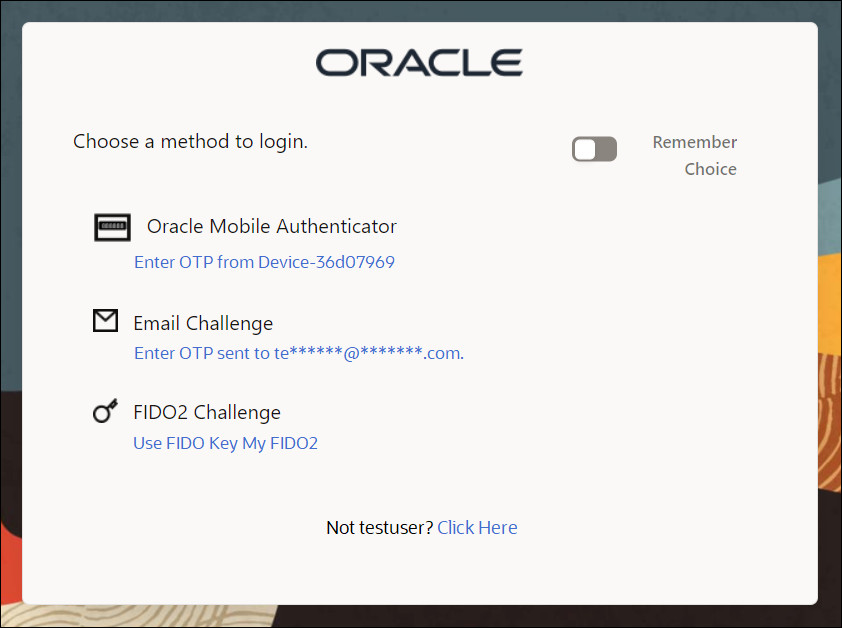Screen dimensions: 842x628
Task: Select the Oracle Mobile Authenticator method label
Action: [x=271, y=226]
